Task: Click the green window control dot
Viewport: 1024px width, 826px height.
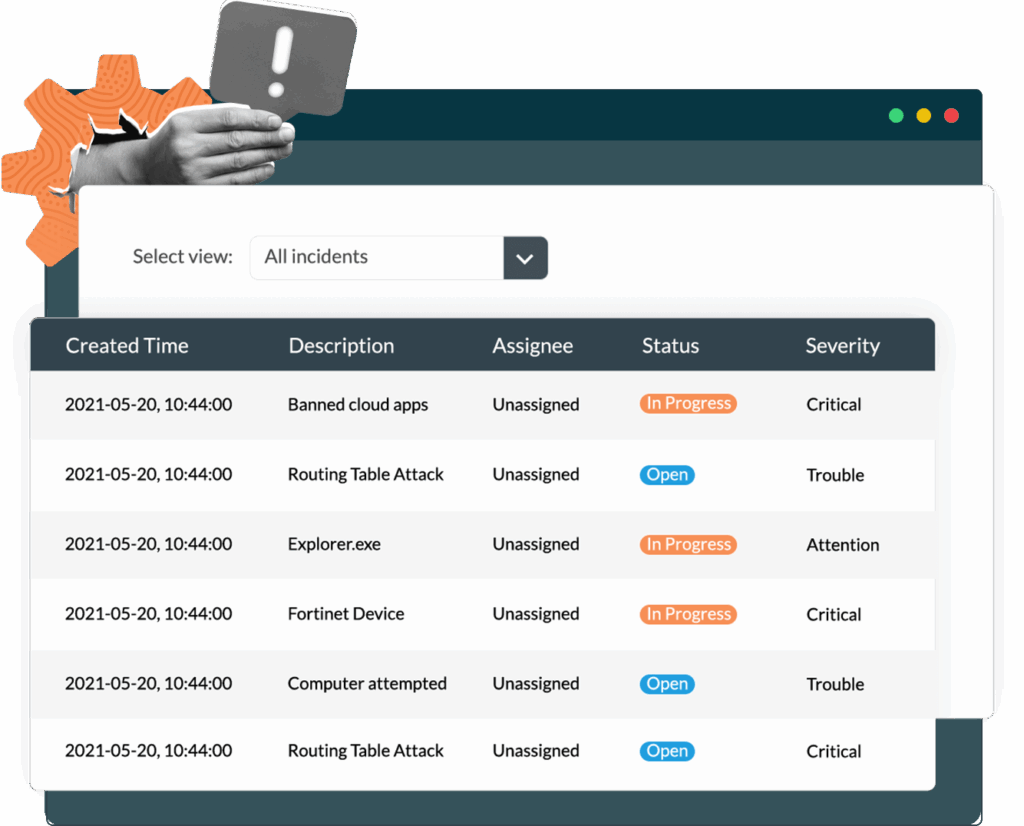Action: pyautogui.click(x=896, y=116)
